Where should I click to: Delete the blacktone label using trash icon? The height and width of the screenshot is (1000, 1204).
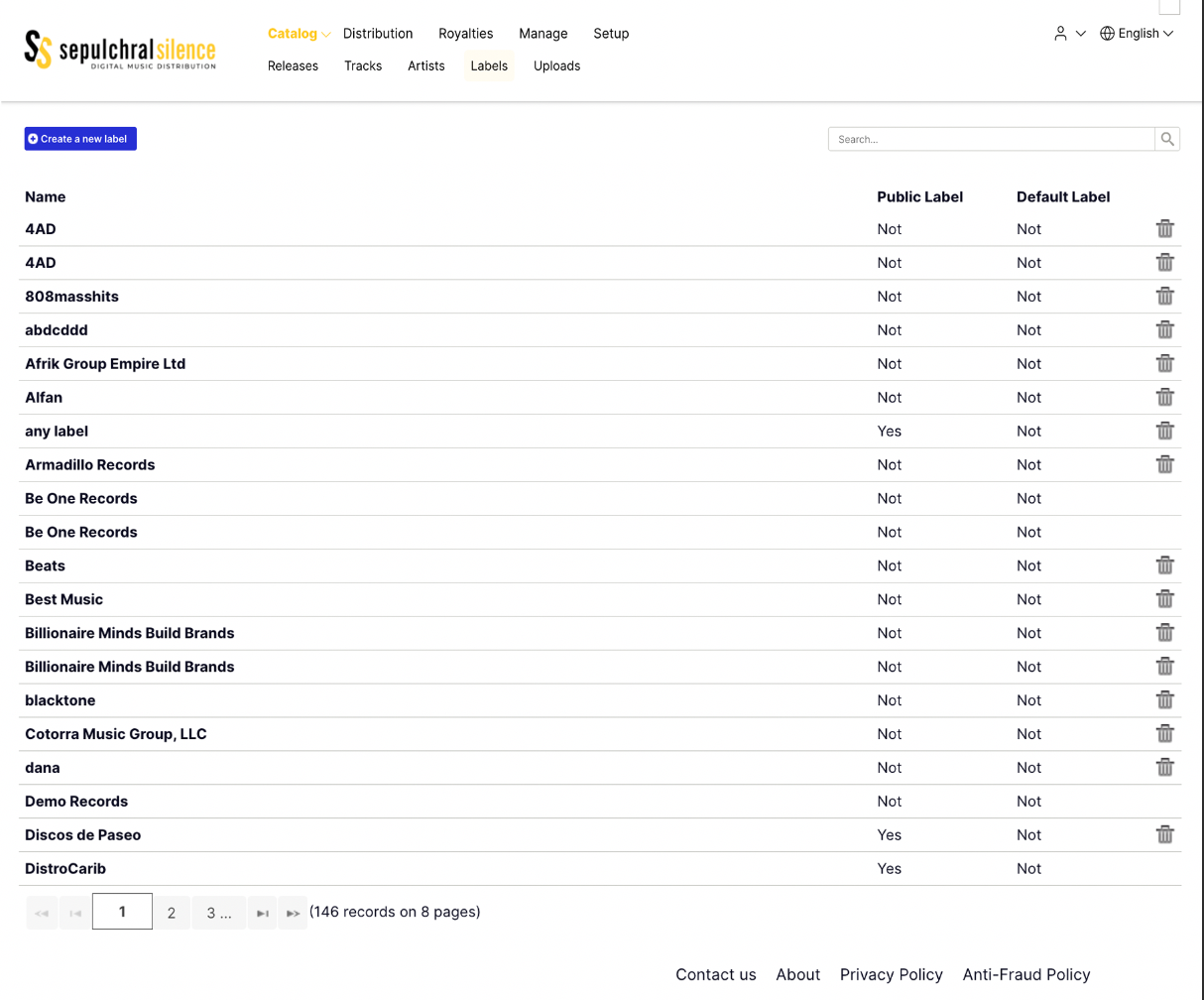click(x=1164, y=700)
